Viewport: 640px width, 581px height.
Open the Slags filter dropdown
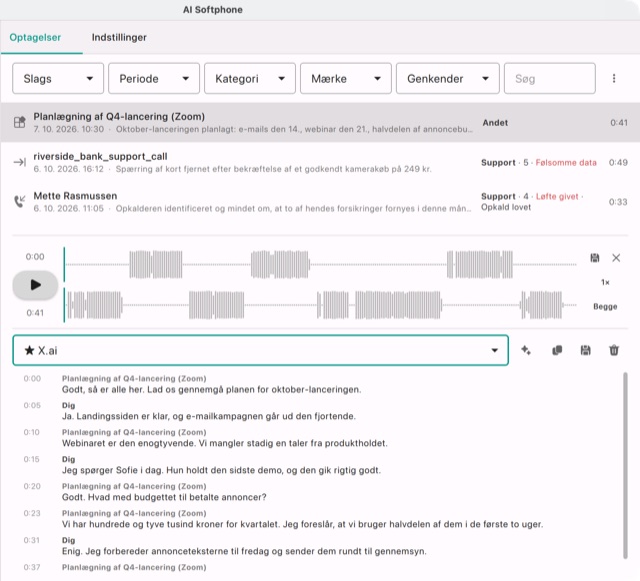[58, 78]
